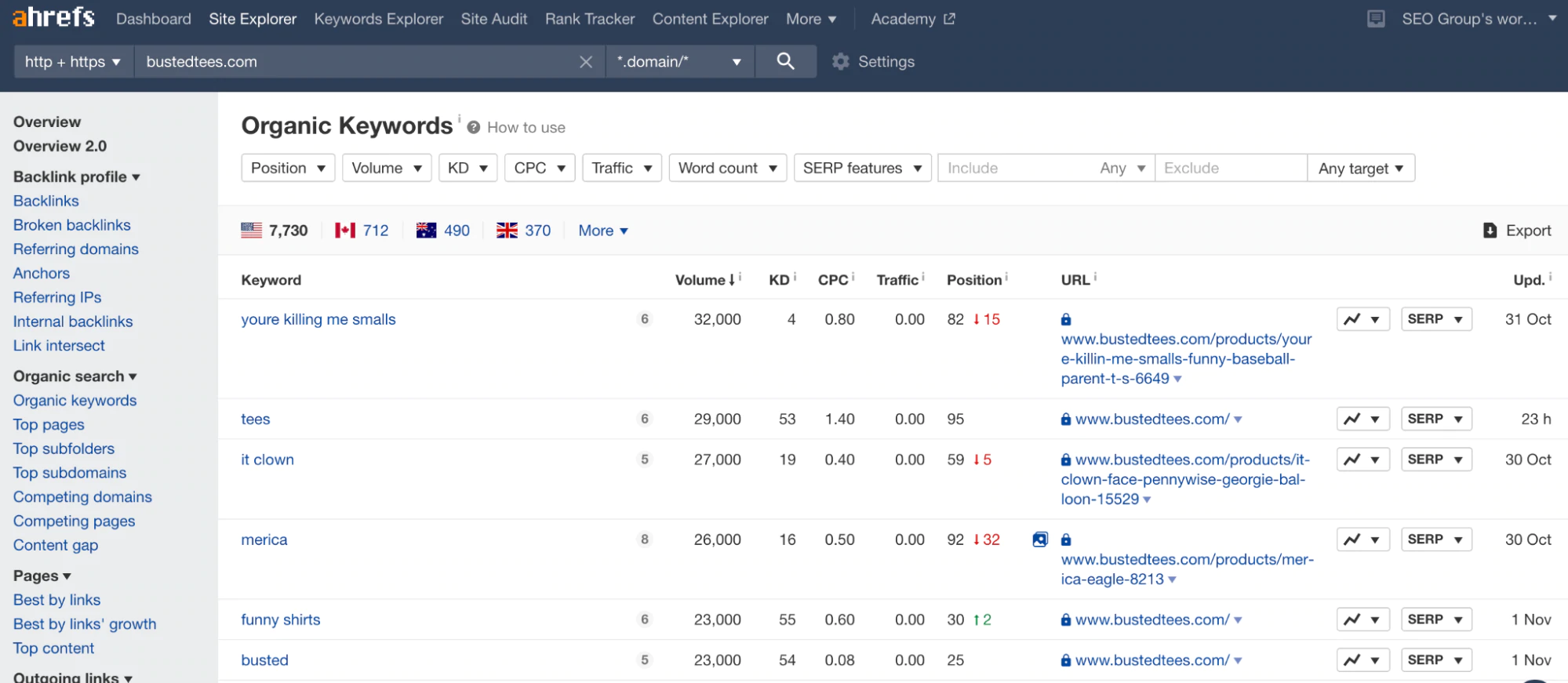Select the Canada flag country filter
The width and height of the screenshot is (1568, 683).
click(x=345, y=231)
